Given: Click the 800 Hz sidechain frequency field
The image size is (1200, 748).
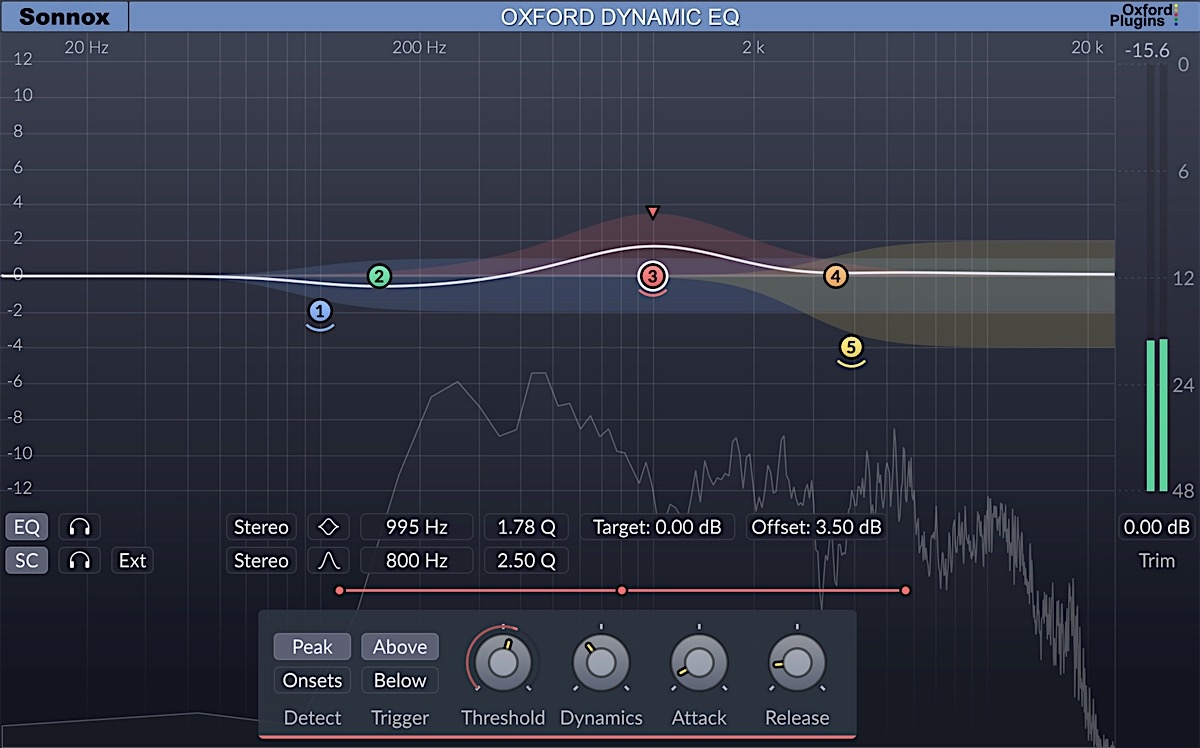Looking at the screenshot, I should [x=416, y=561].
